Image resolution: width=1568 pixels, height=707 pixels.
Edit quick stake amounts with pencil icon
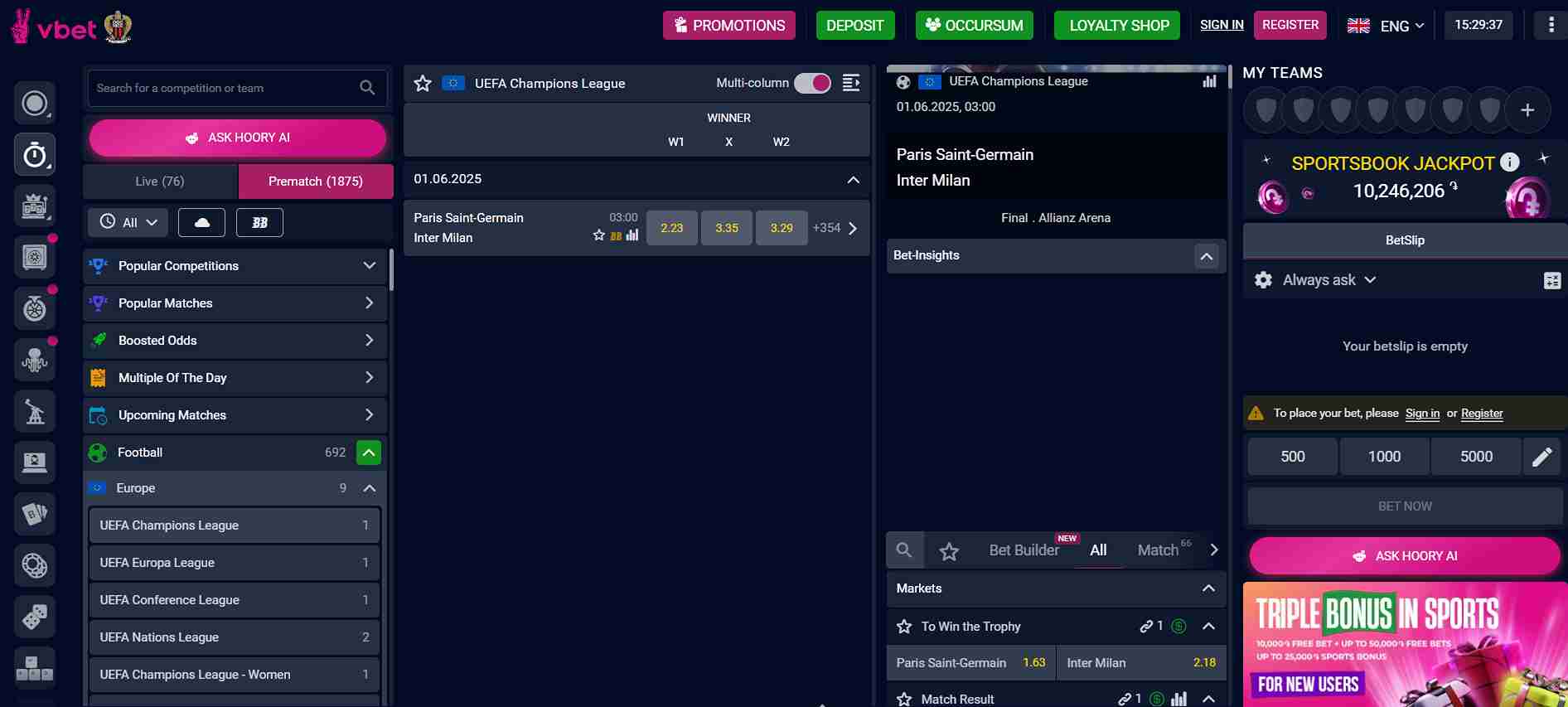(x=1541, y=457)
